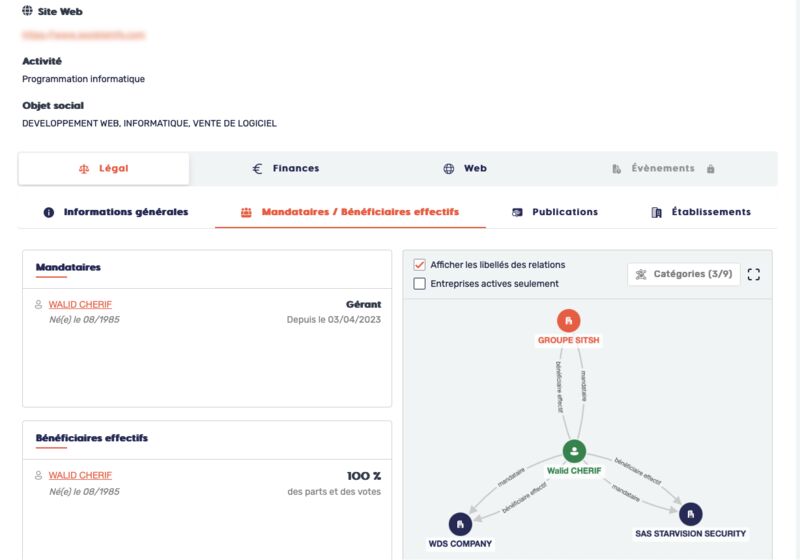Viewport: 800px width, 560px height.
Task: Click the person icon in Mandataires row
Action: point(38,304)
